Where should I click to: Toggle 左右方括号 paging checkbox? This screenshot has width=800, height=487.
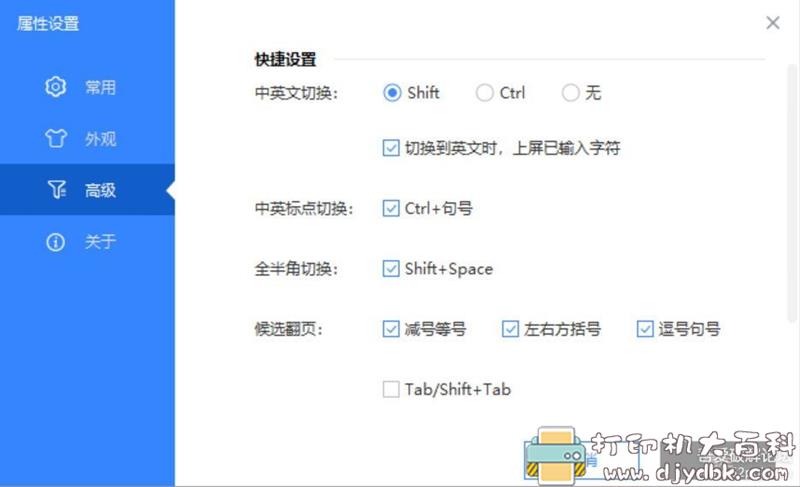510,329
